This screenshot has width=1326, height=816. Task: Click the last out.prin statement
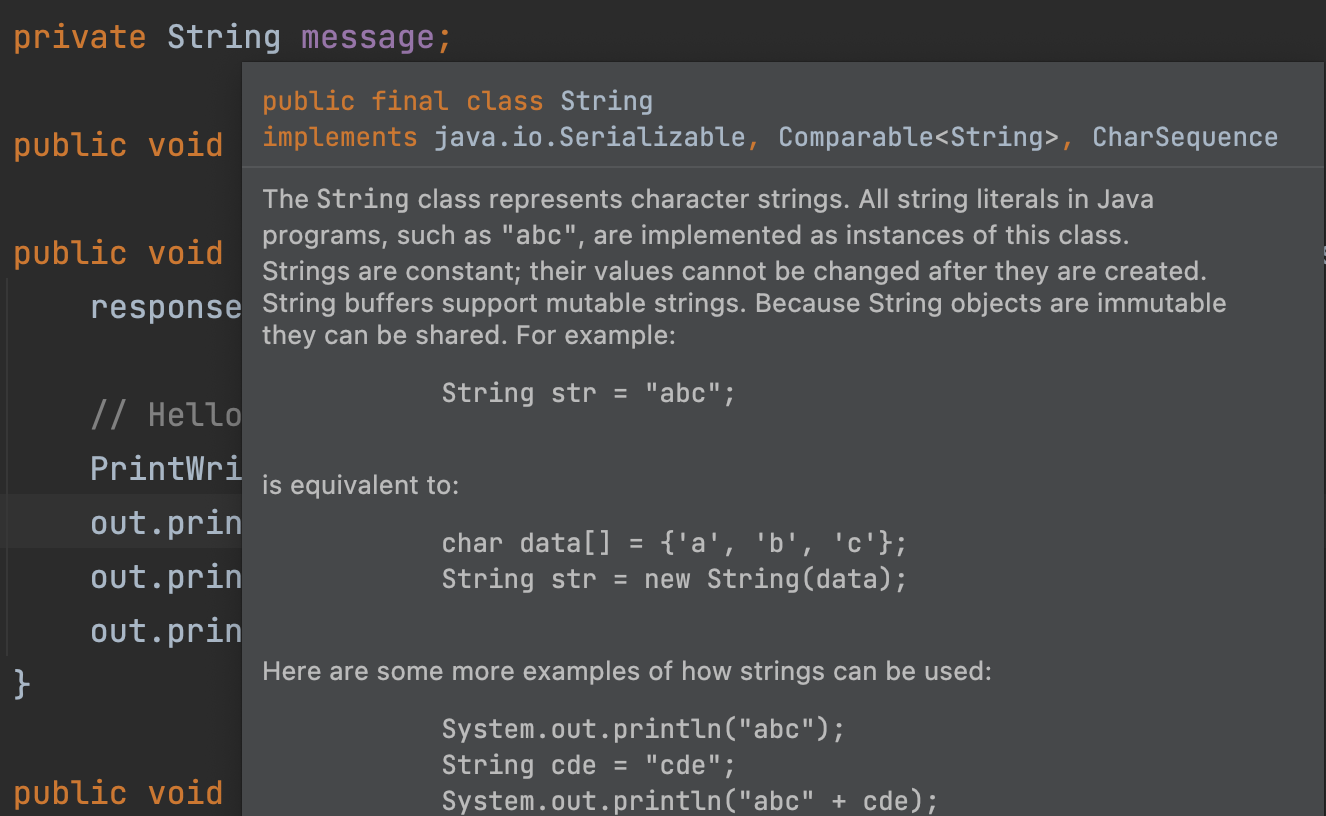(165, 631)
